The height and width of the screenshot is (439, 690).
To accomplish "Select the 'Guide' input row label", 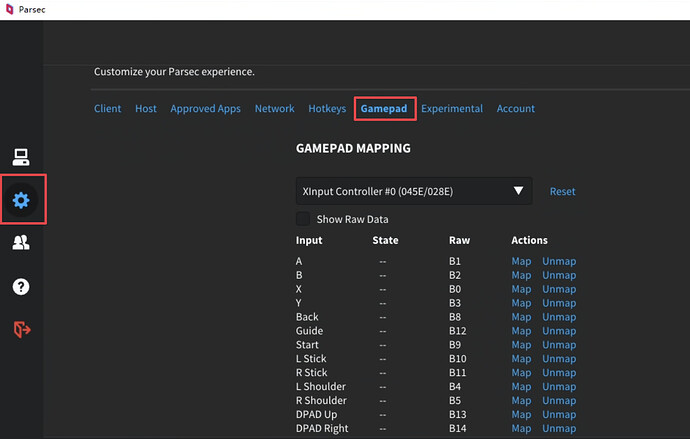I will coord(309,331).
